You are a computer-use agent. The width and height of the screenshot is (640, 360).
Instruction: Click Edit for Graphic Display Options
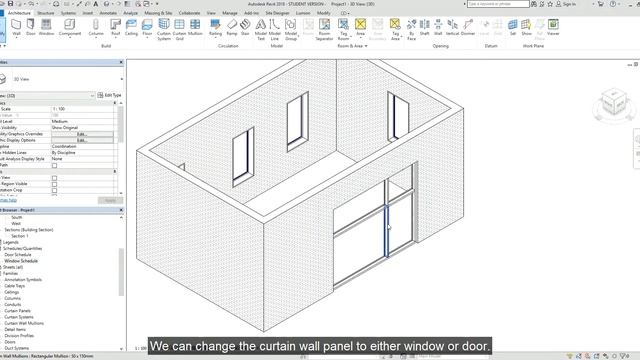(x=82, y=140)
